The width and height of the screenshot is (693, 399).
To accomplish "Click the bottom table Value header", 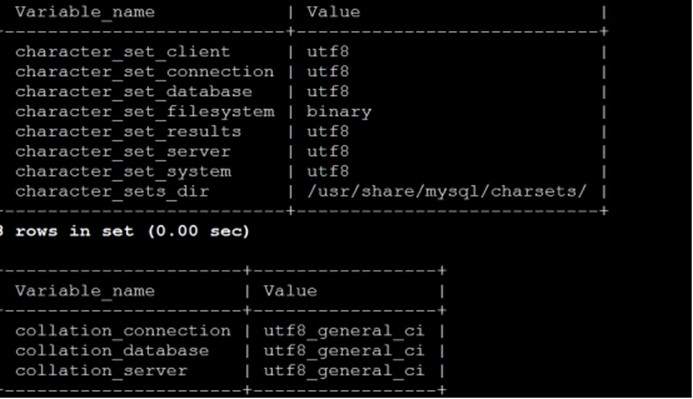I will point(290,291).
